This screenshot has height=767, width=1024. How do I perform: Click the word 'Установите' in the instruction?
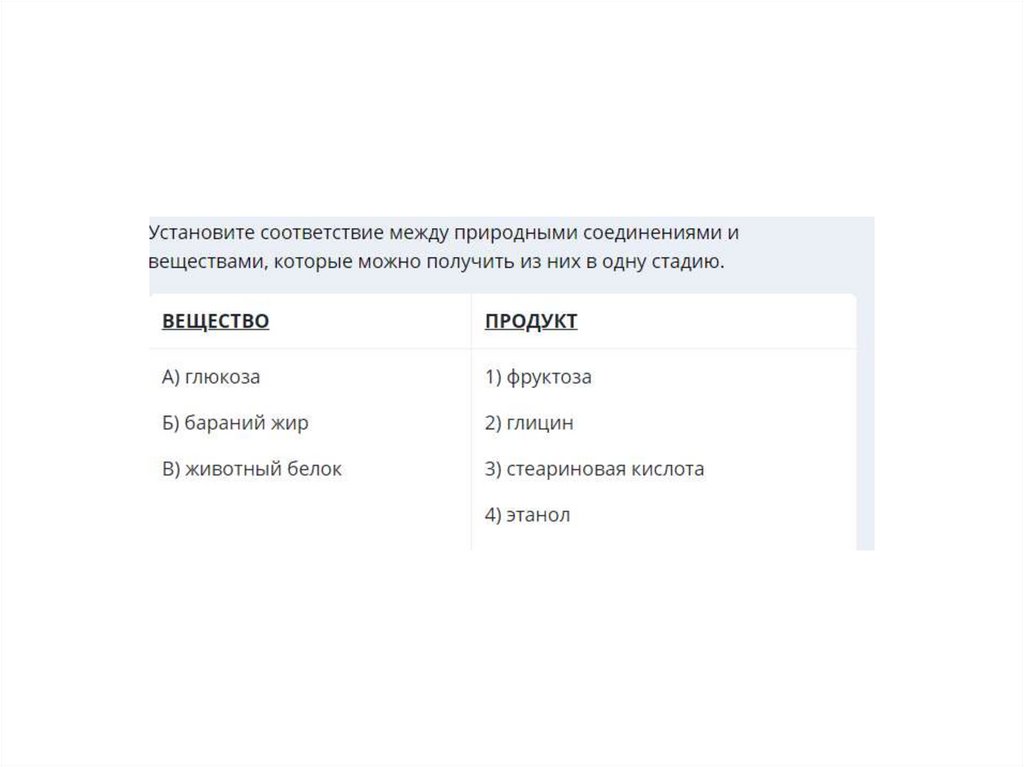(x=201, y=233)
